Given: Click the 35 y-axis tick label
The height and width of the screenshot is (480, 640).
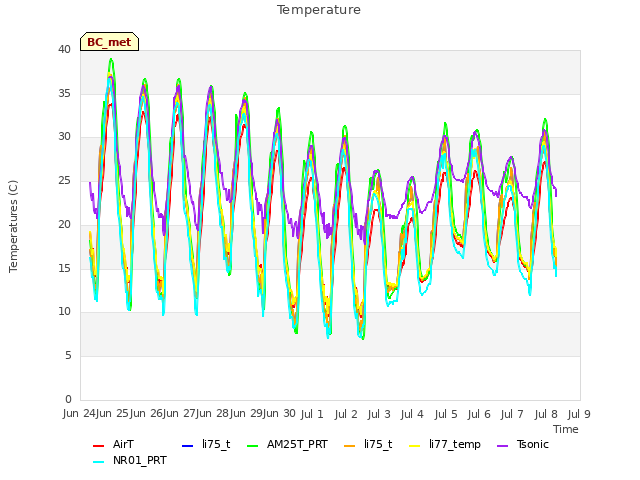Looking at the screenshot, I should 64,93.
